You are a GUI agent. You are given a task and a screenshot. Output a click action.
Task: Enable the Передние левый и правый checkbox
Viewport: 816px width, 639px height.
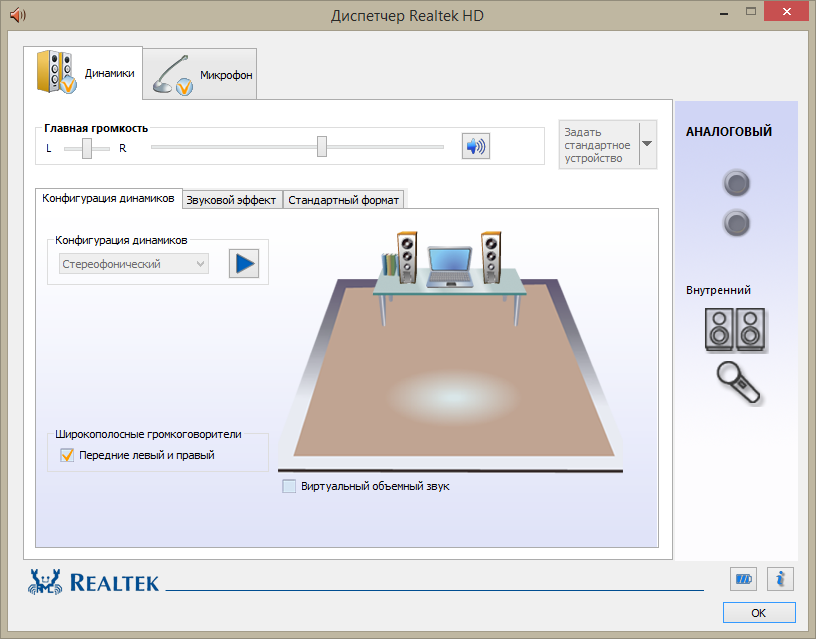tap(67, 454)
